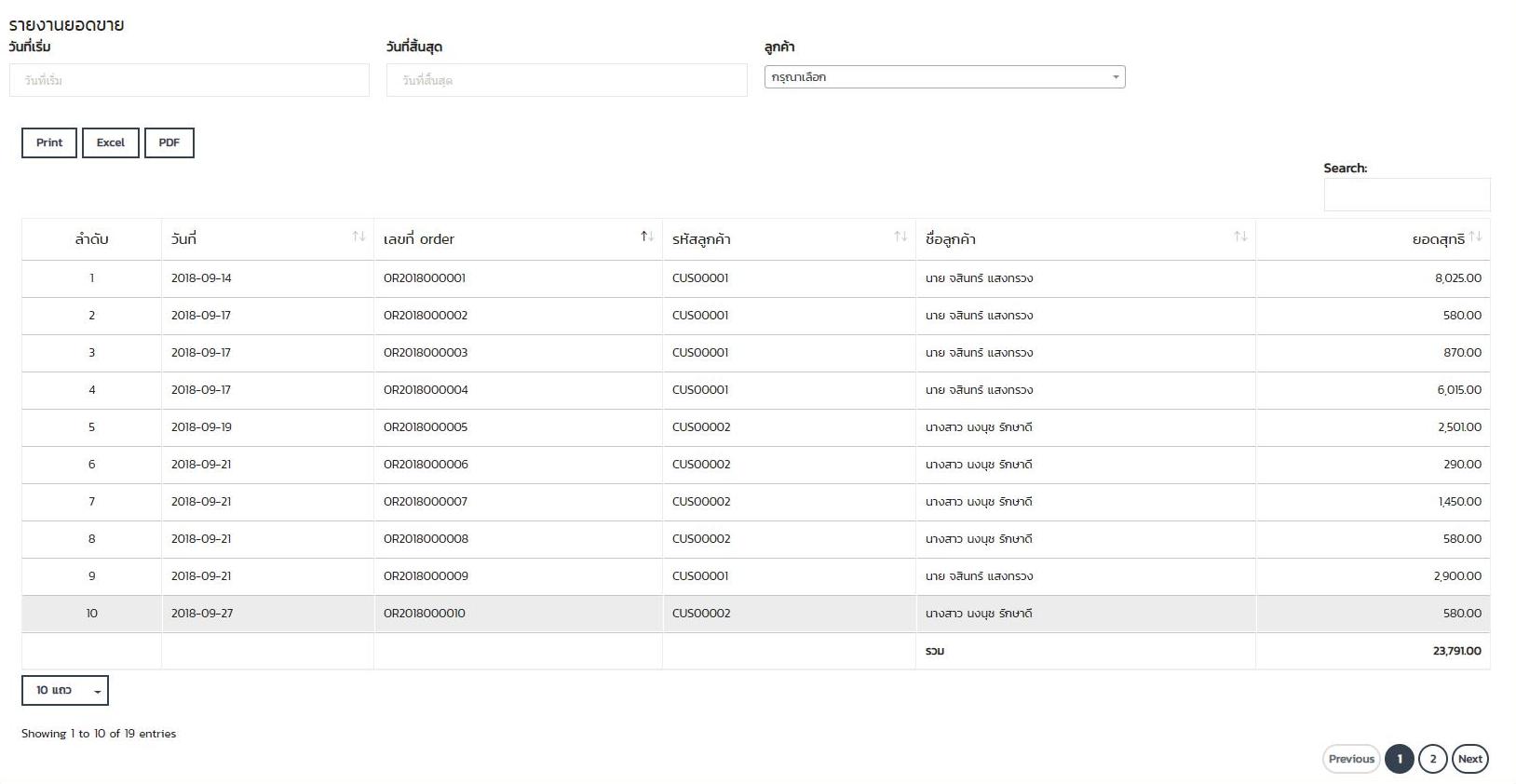The image size is (1516, 784).
Task: Export the report to Excel
Action: click(x=111, y=143)
